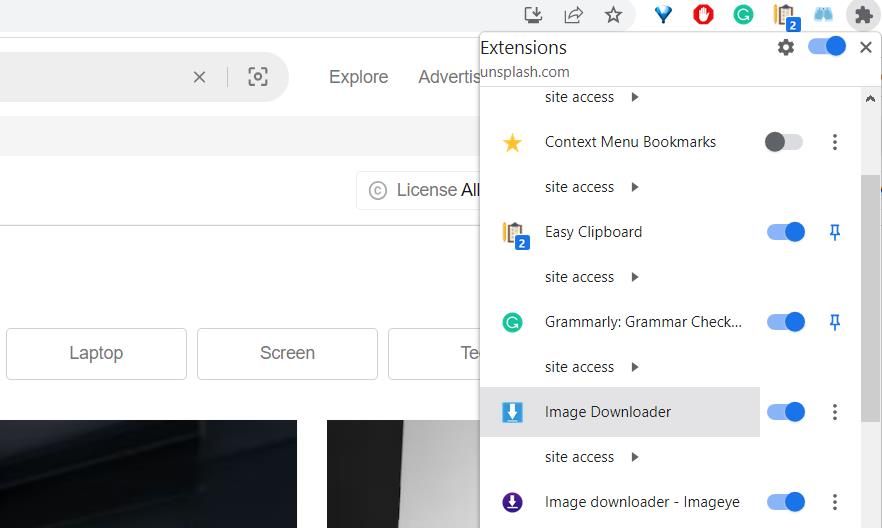The height and width of the screenshot is (528, 882).
Task: Unpin the Grammarly extension
Action: [x=835, y=322]
